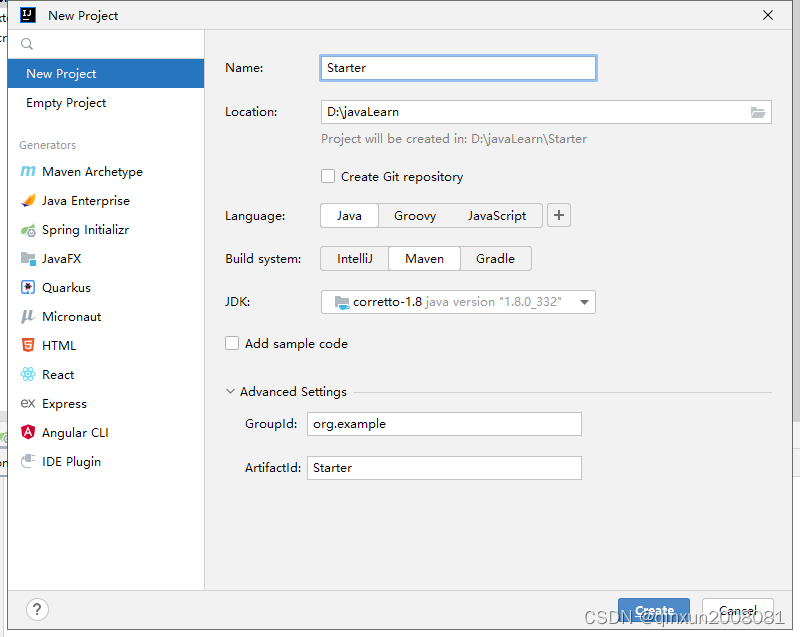Click the Spring Initializr leaf icon
800x637 pixels.
28,230
